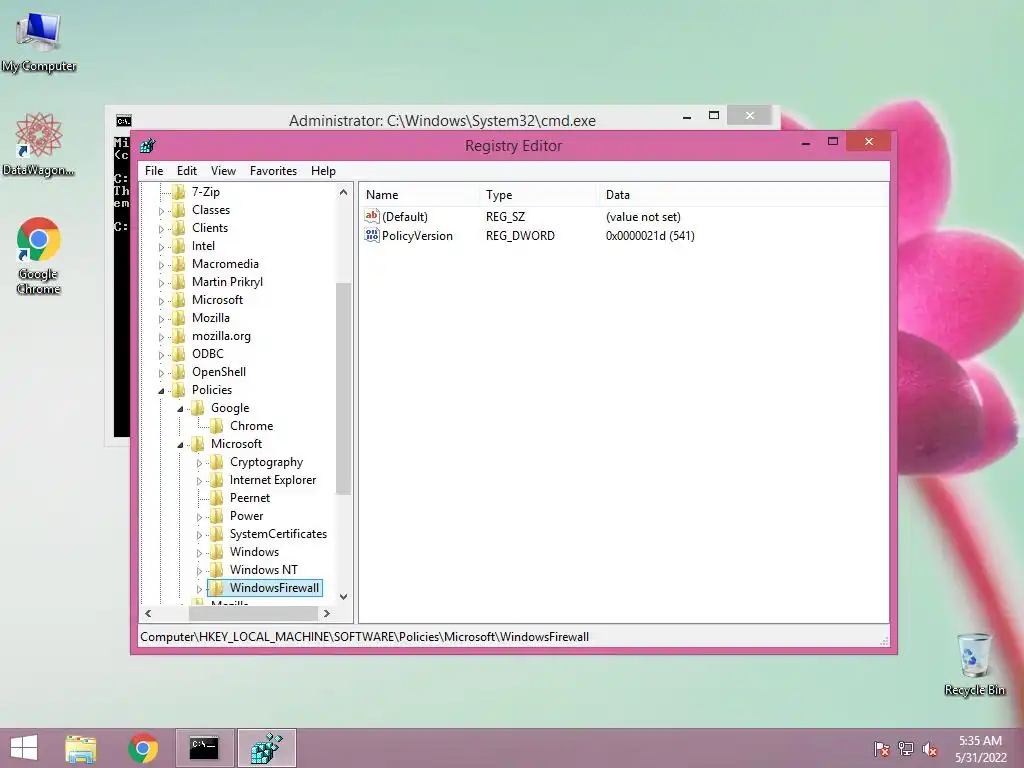Select the (Default) string value icon
The height and width of the screenshot is (768, 1024).
[x=372, y=216]
